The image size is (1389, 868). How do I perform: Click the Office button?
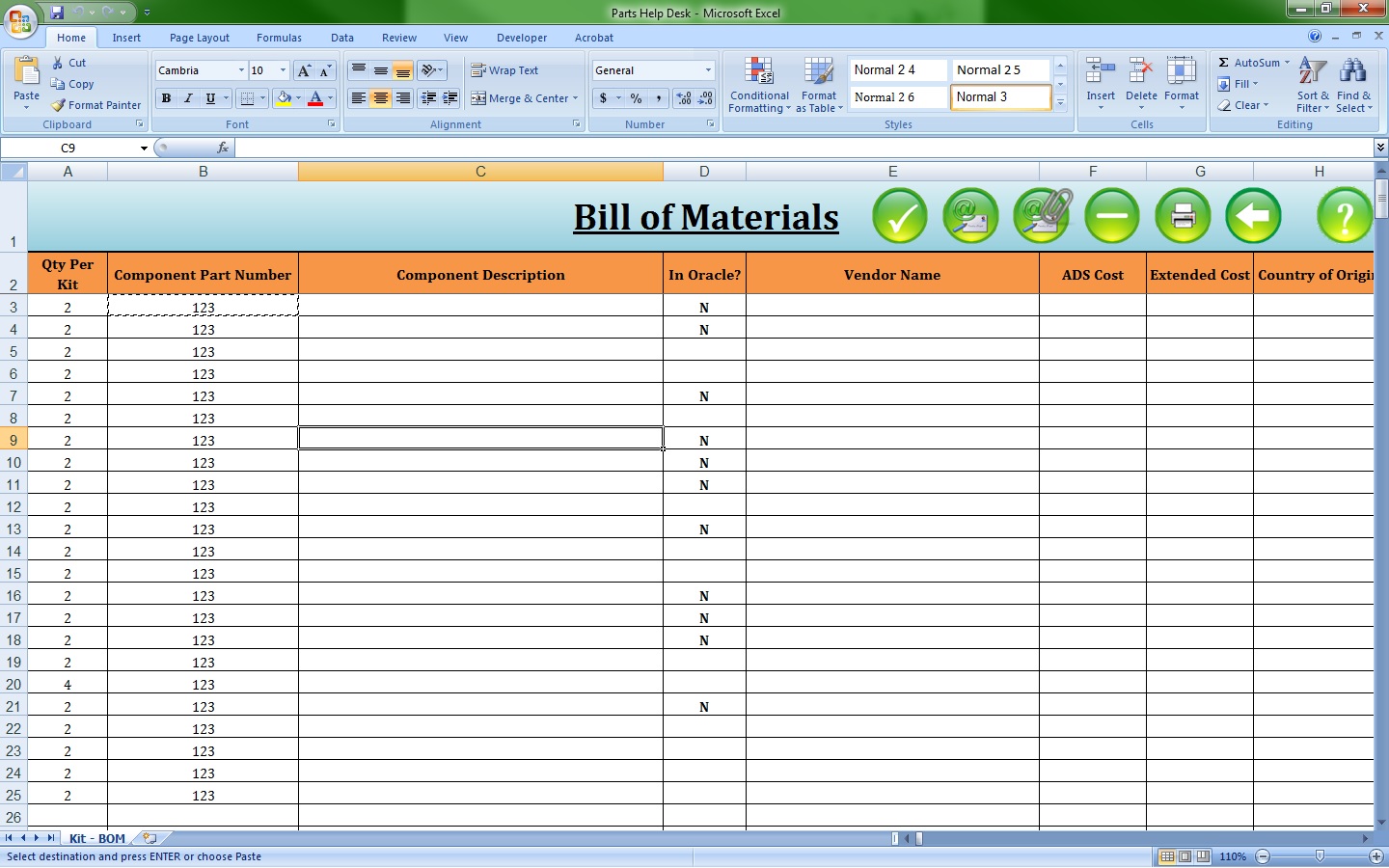tap(20, 20)
